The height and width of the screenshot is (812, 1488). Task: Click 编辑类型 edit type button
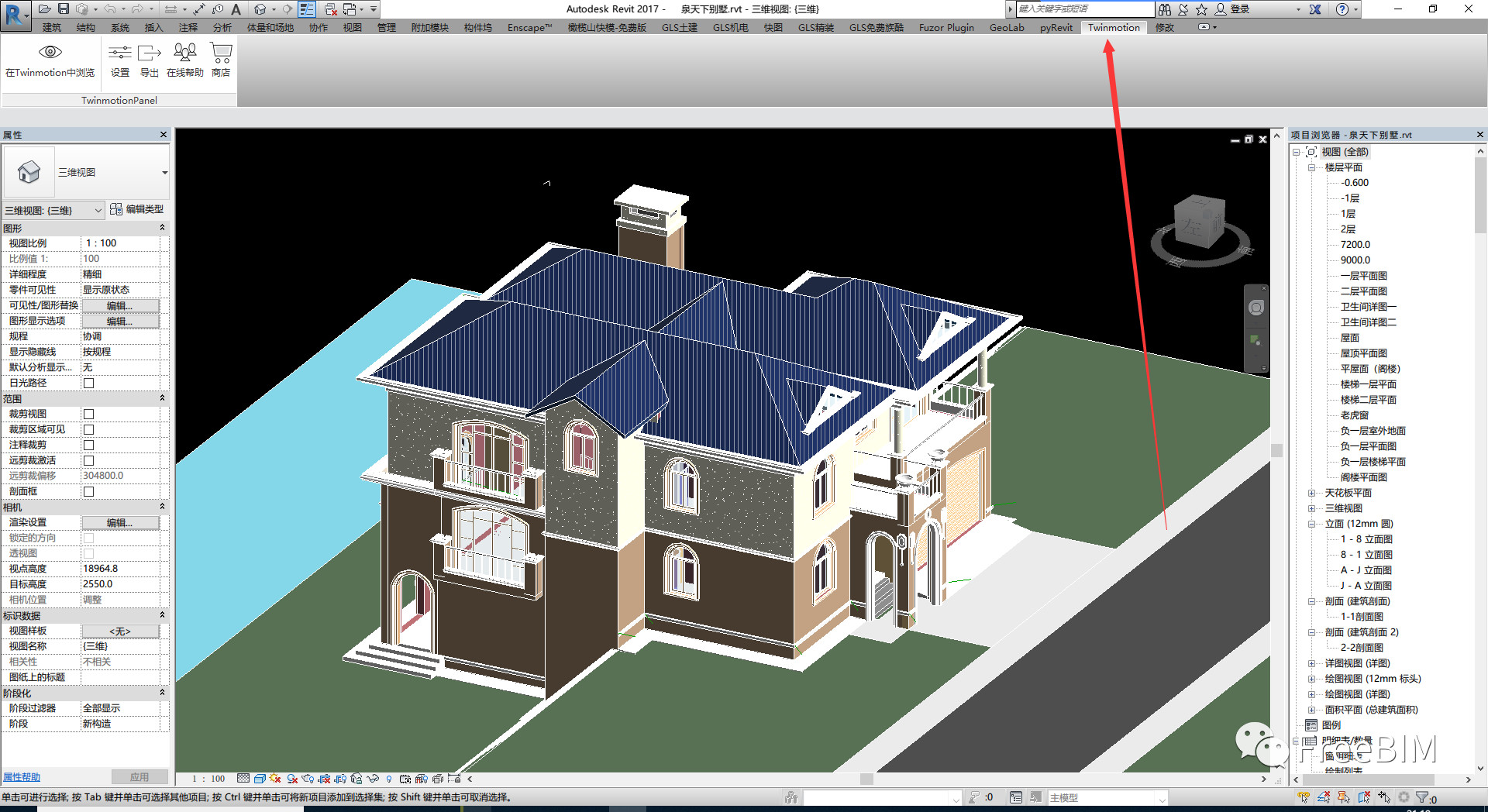[137, 209]
